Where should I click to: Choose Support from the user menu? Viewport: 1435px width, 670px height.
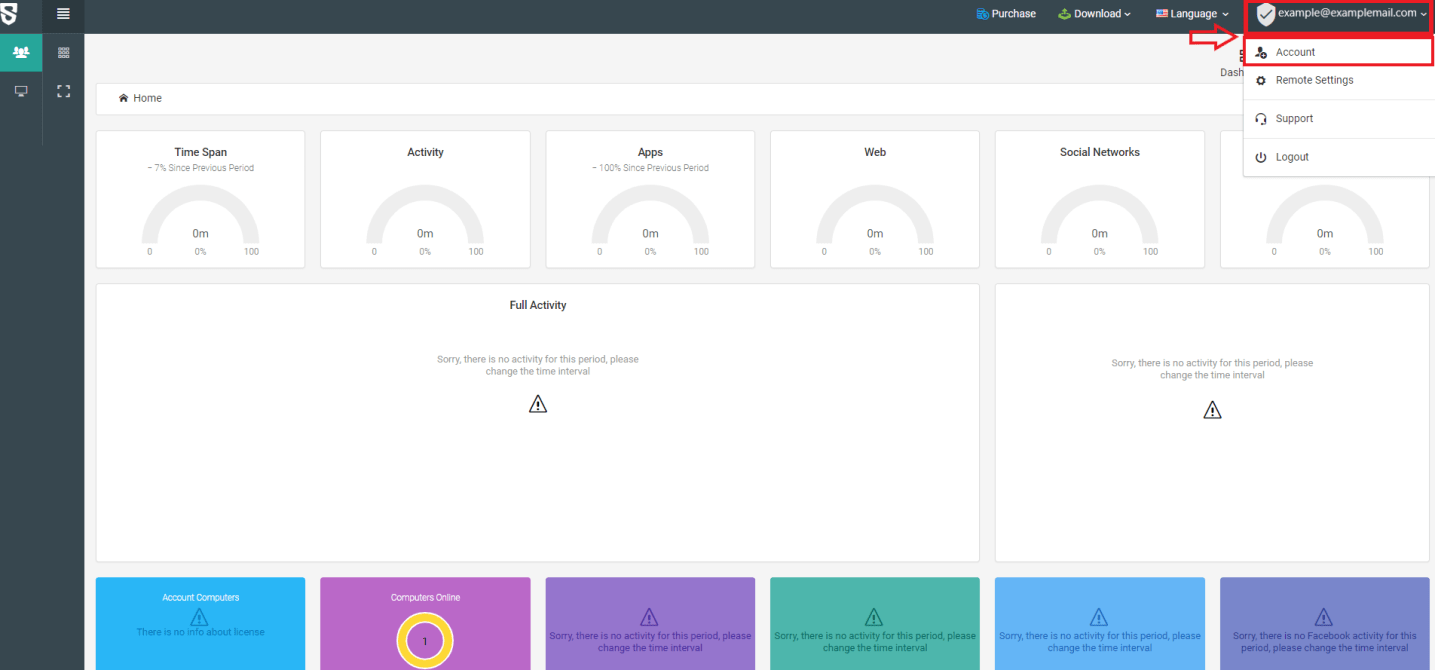click(1339, 118)
